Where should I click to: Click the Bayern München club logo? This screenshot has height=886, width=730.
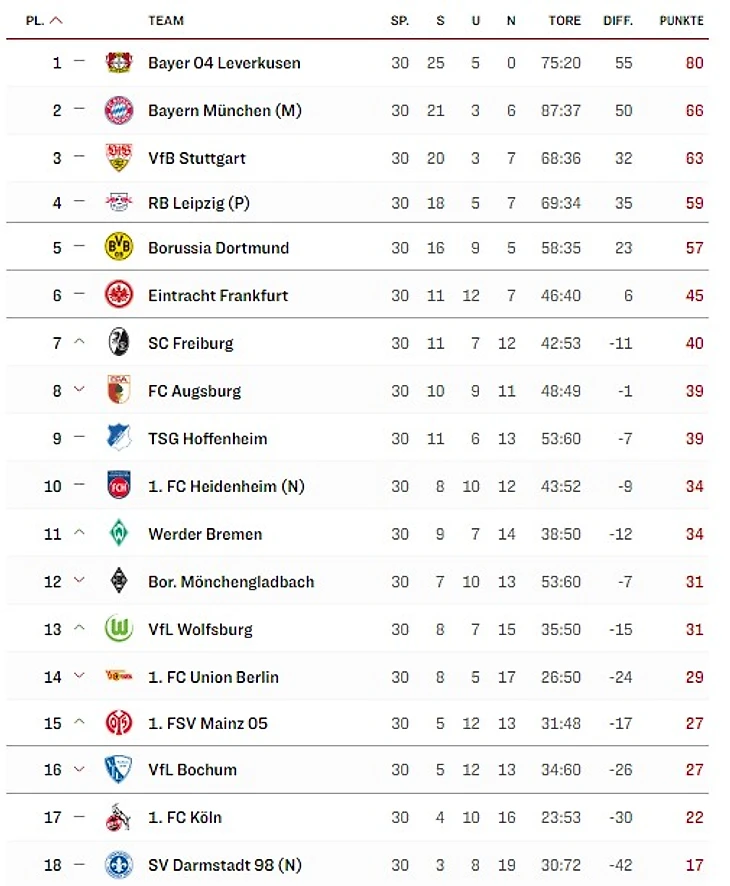point(118,110)
